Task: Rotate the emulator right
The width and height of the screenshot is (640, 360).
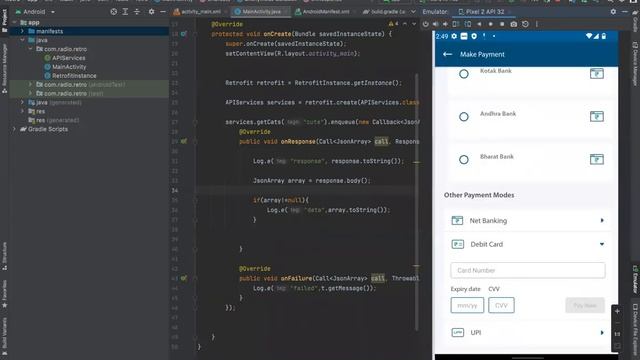Action: pyautogui.click(x=467, y=24)
